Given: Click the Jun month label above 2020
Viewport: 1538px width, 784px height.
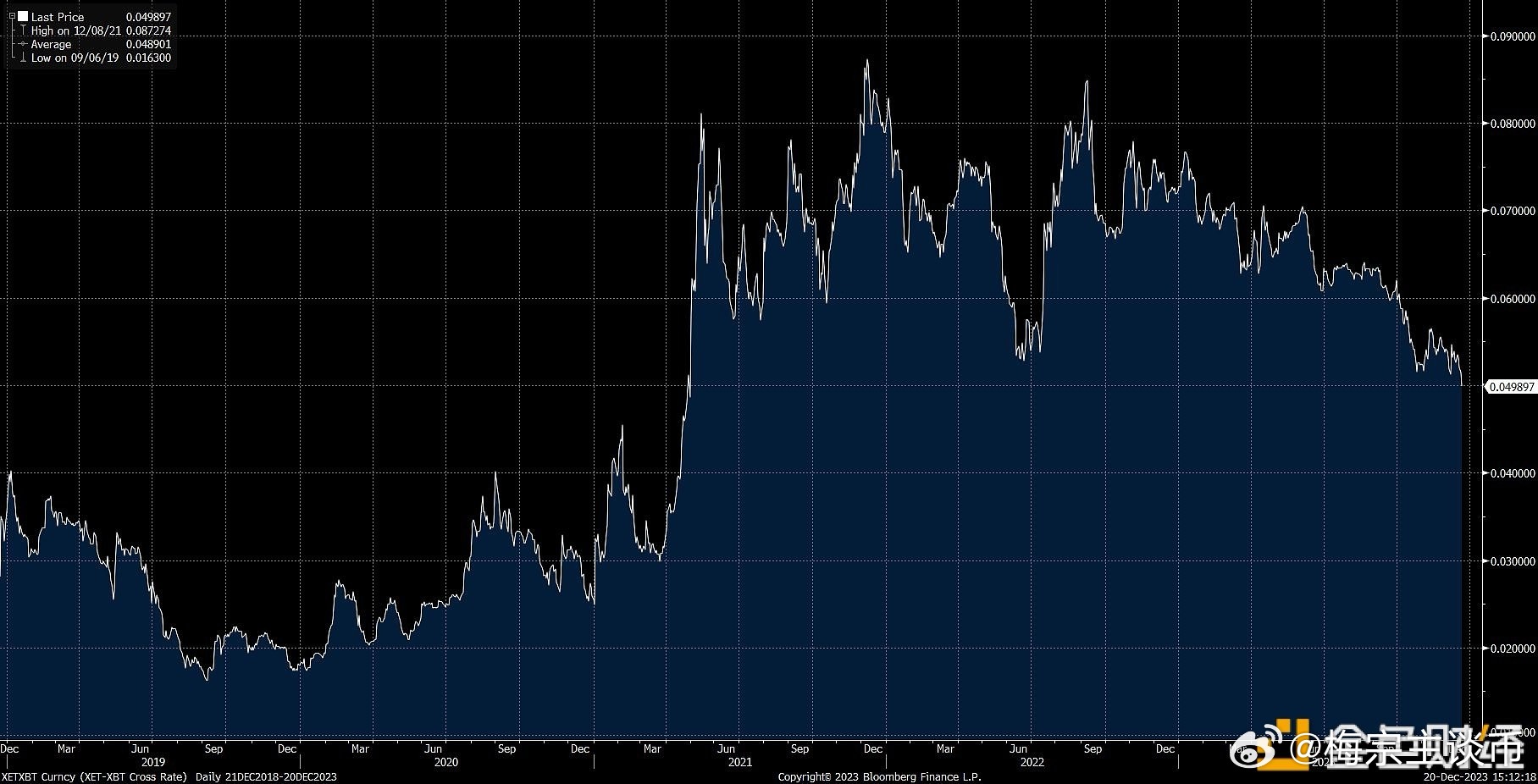Looking at the screenshot, I should [x=433, y=748].
